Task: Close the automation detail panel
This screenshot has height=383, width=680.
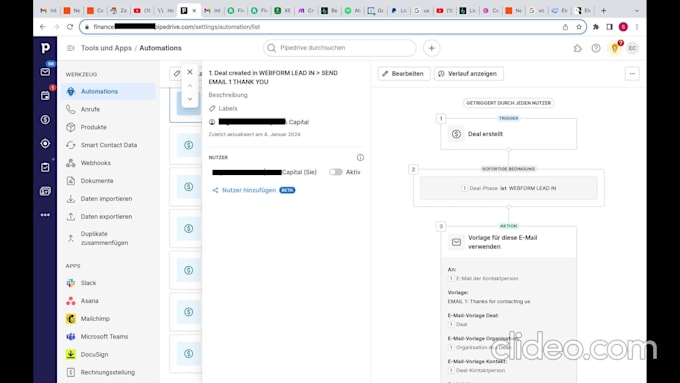Action: coord(190,72)
